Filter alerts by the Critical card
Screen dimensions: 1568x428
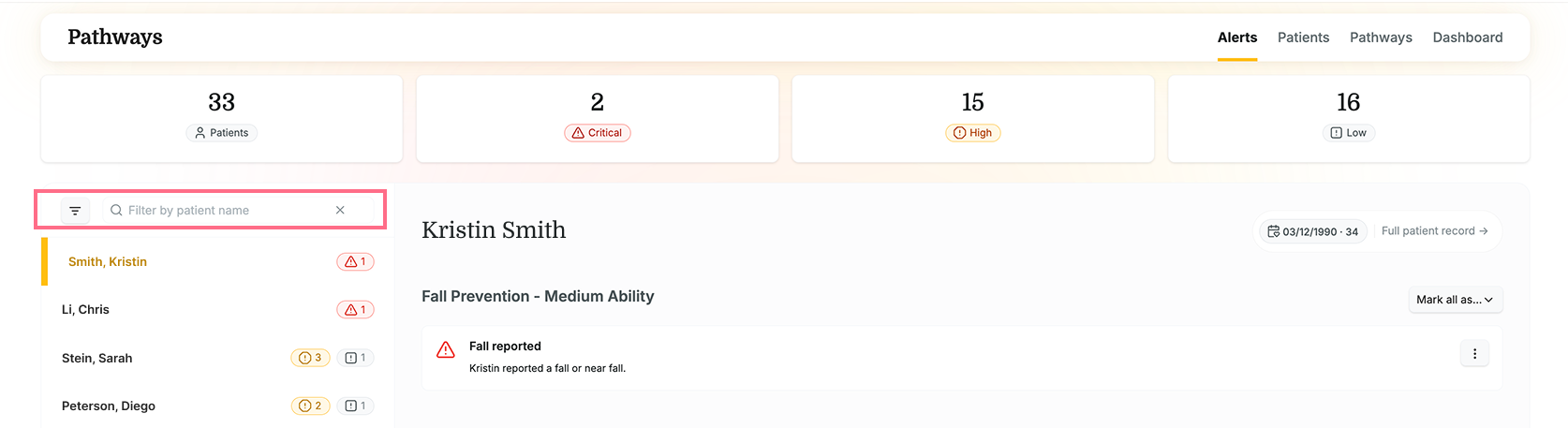(x=598, y=119)
